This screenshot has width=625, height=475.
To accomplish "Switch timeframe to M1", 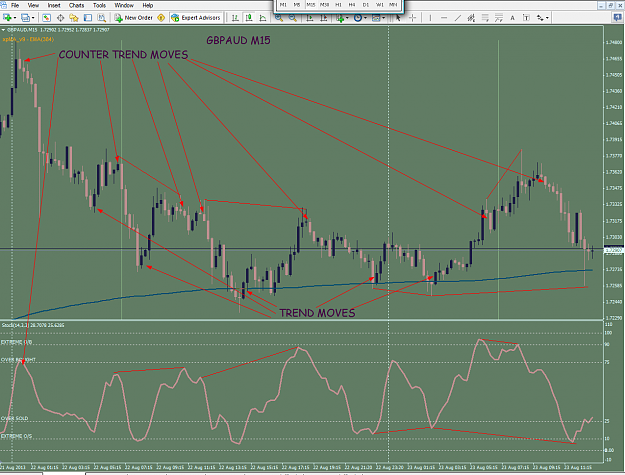I will click(283, 5).
